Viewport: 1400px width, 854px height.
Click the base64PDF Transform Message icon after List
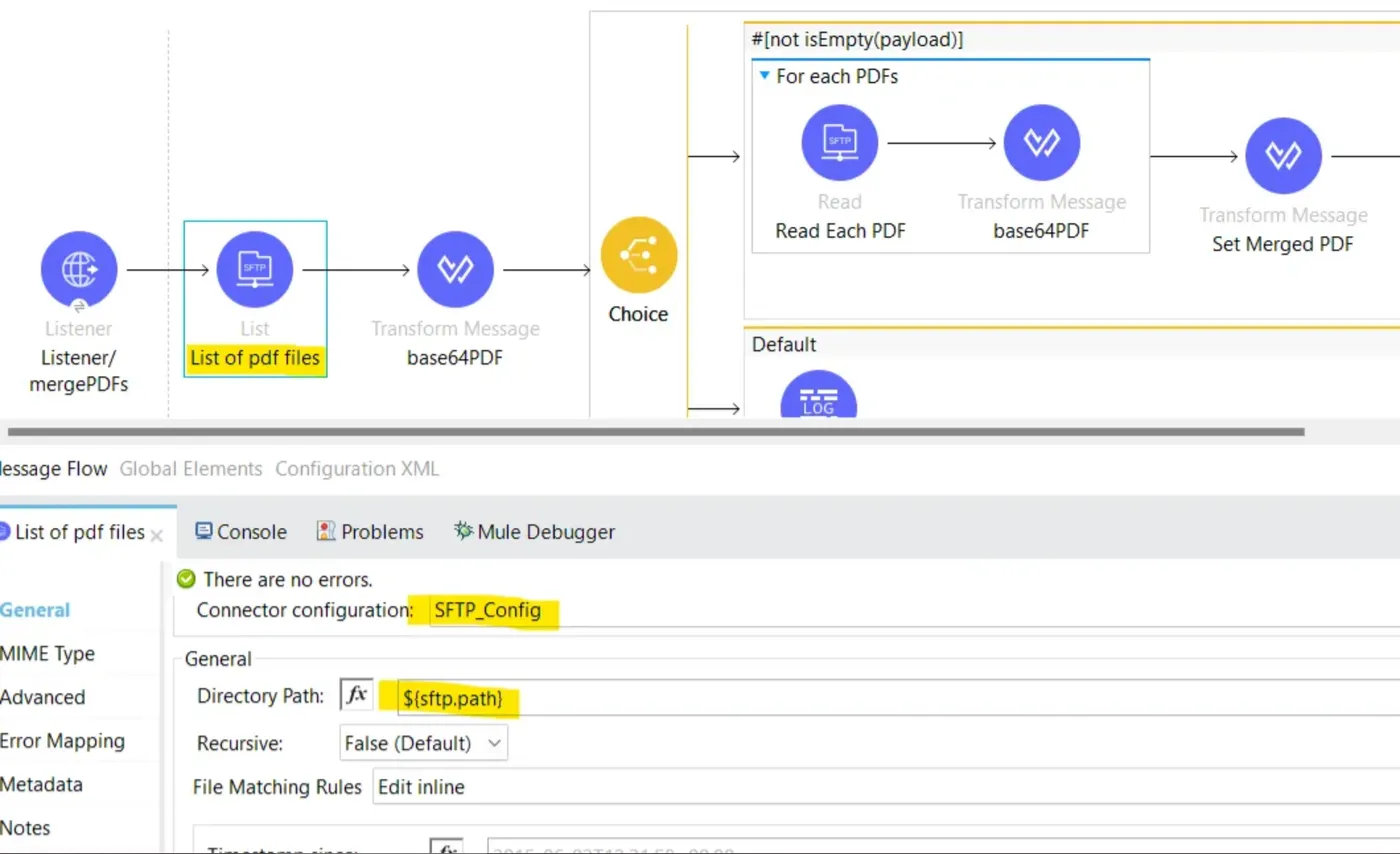point(455,269)
